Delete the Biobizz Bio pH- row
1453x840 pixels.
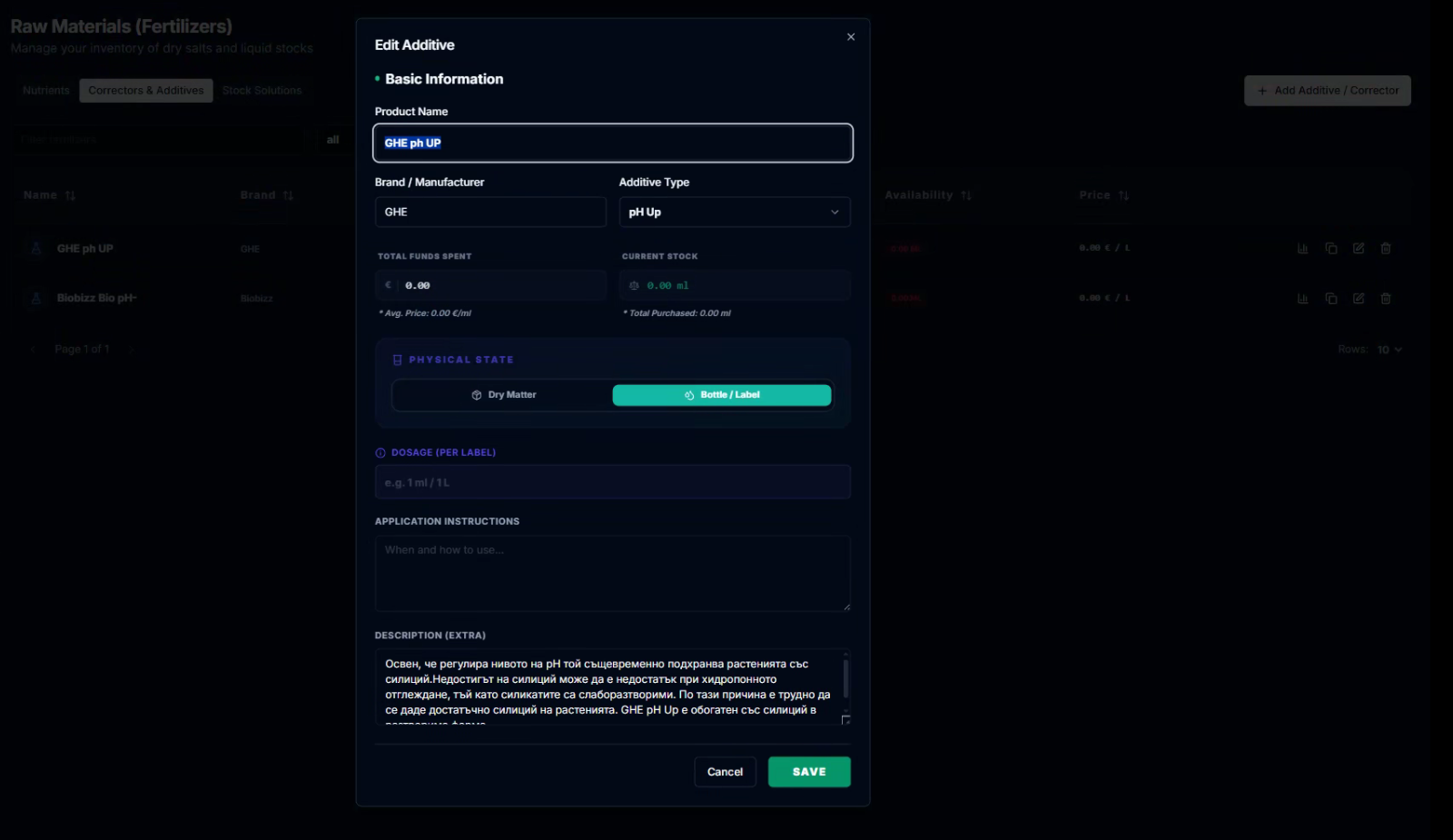(x=1386, y=299)
